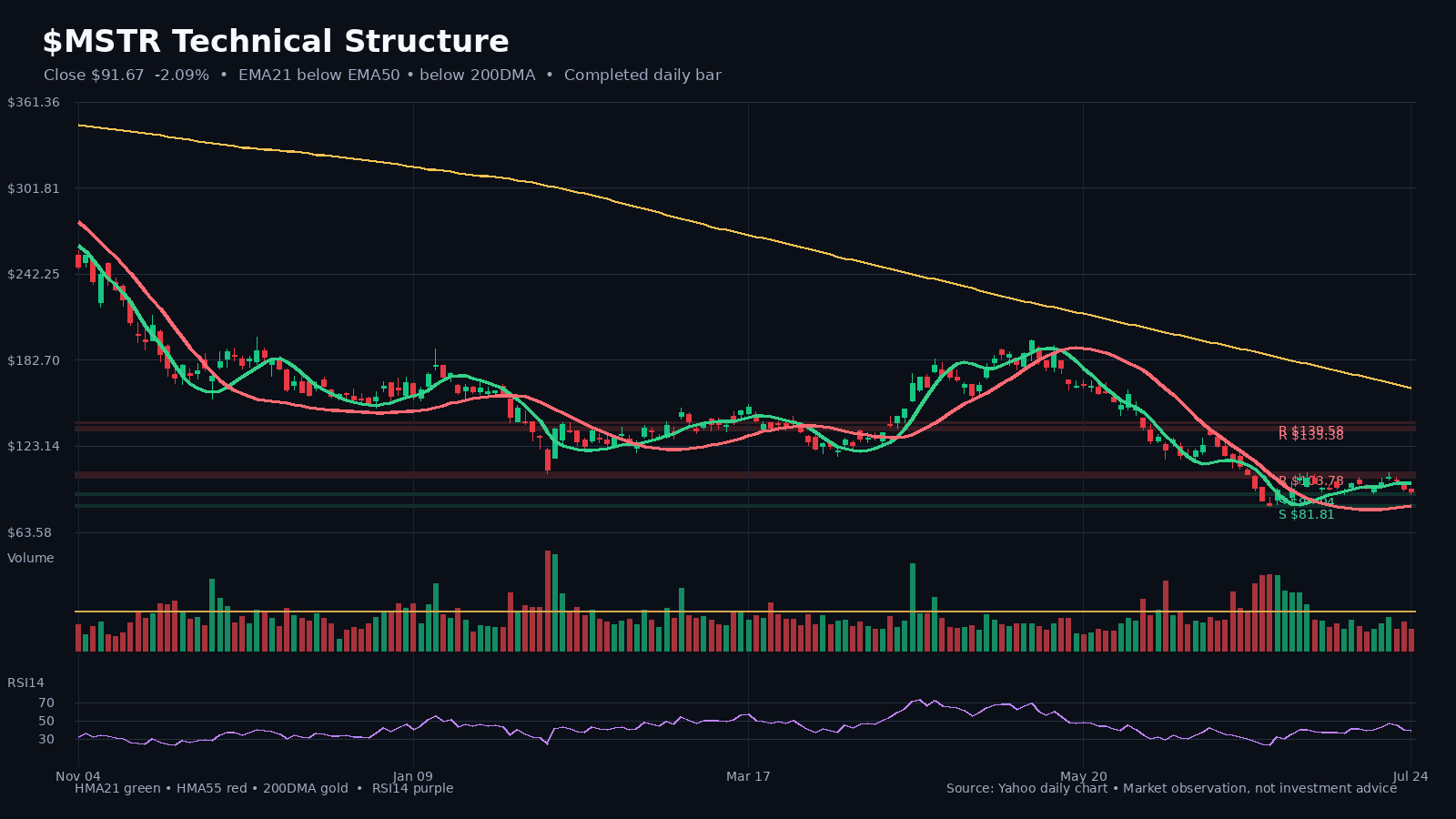
Task: Select the "$63.58" price axis label
Action: [30, 532]
